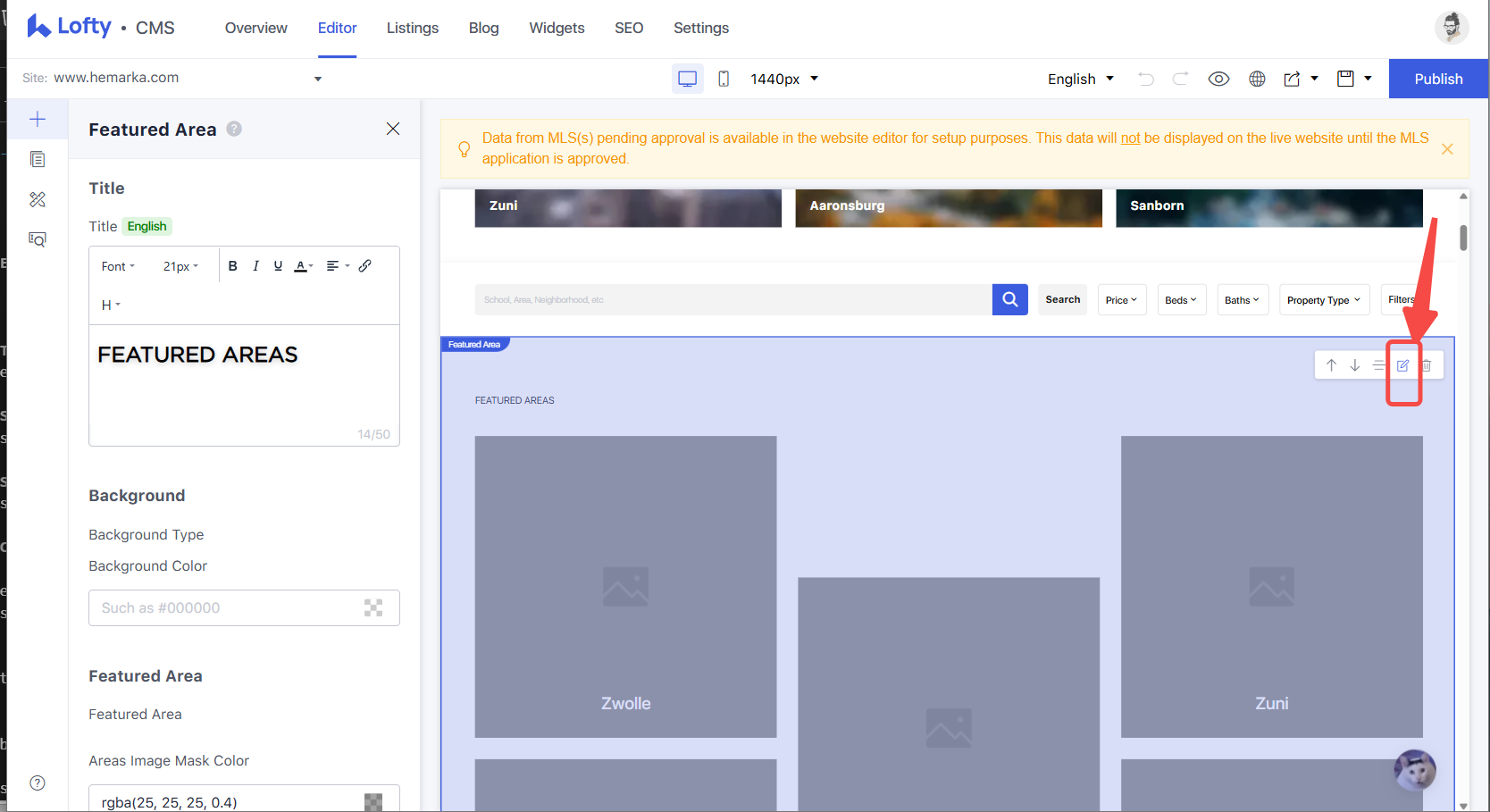Open the design tools sidebar icon

[x=38, y=199]
